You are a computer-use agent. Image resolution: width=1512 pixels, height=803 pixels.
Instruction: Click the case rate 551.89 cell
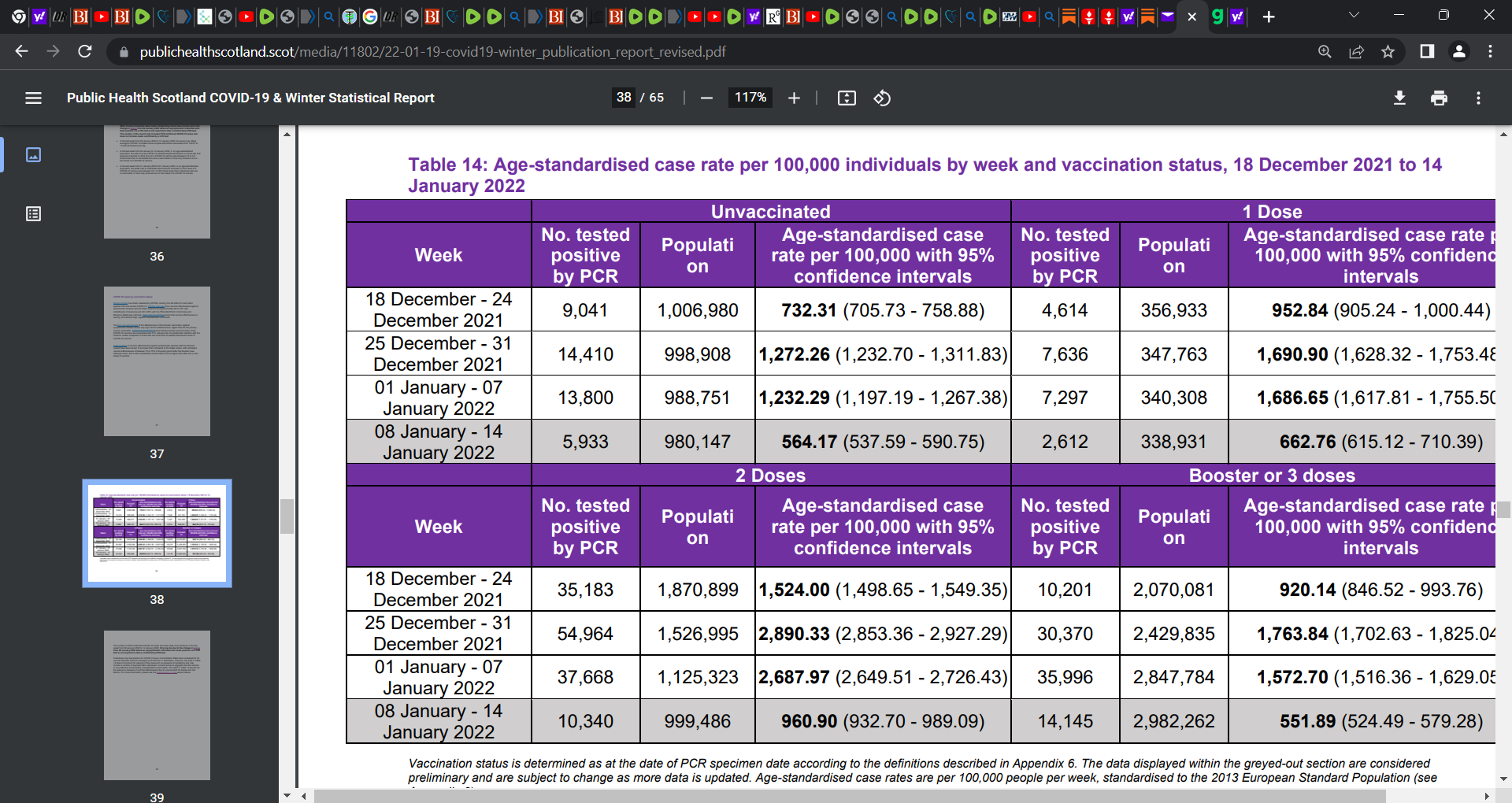[1363, 721]
